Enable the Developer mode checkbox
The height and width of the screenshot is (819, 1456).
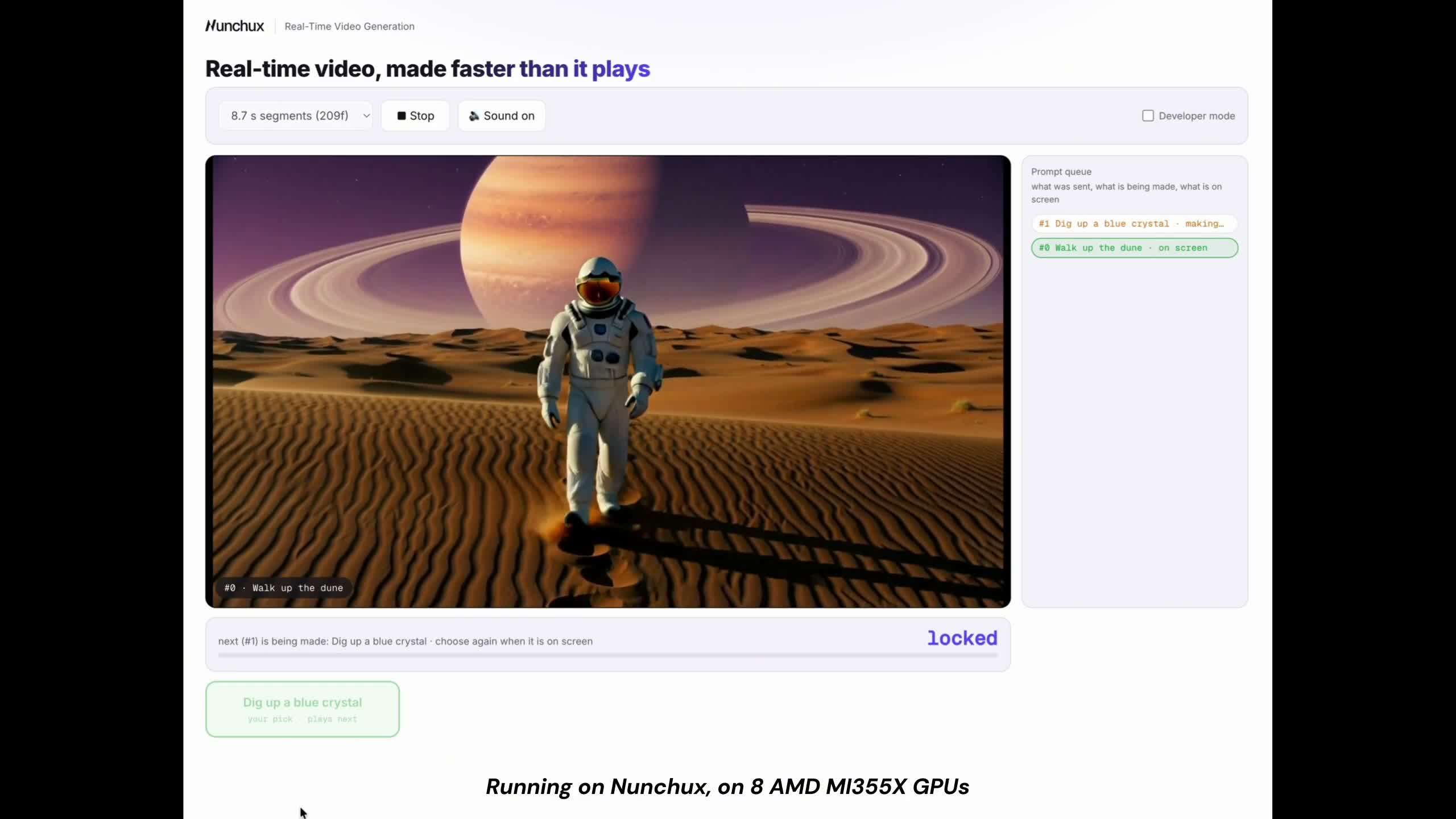(x=1148, y=115)
